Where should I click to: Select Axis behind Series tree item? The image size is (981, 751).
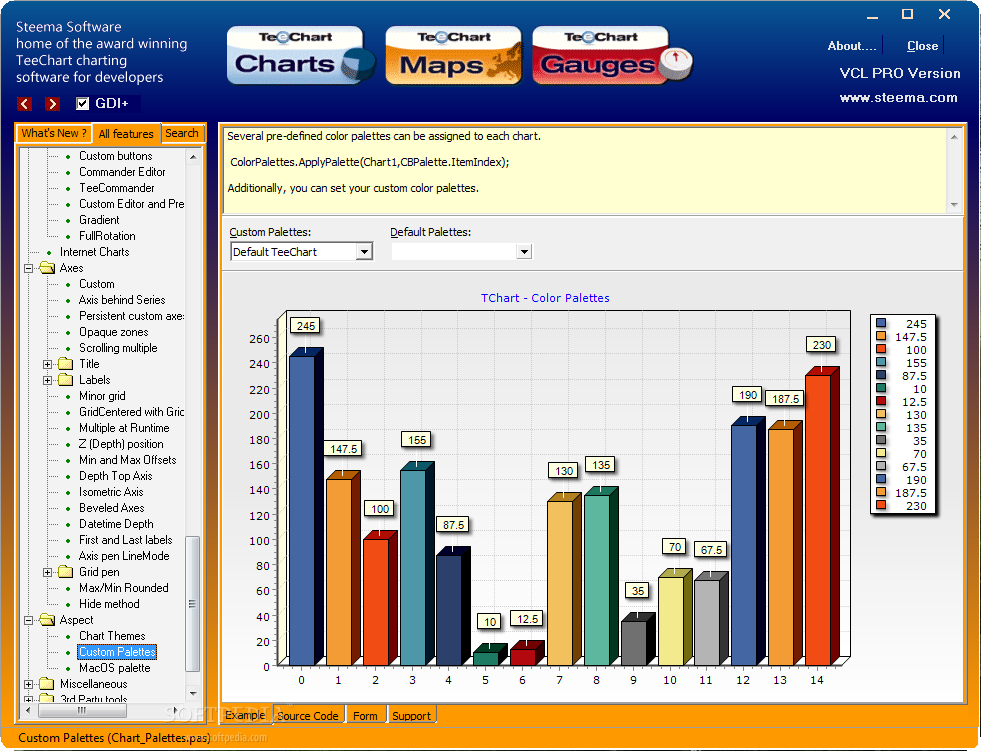click(122, 300)
